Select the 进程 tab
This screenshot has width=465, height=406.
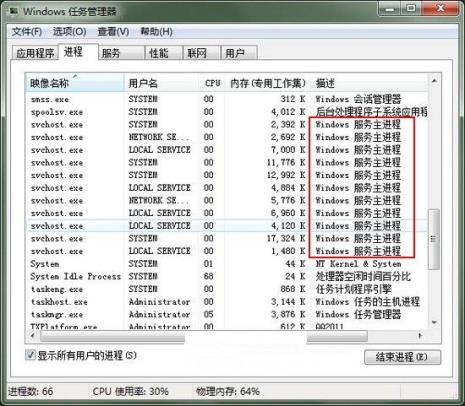(x=78, y=52)
